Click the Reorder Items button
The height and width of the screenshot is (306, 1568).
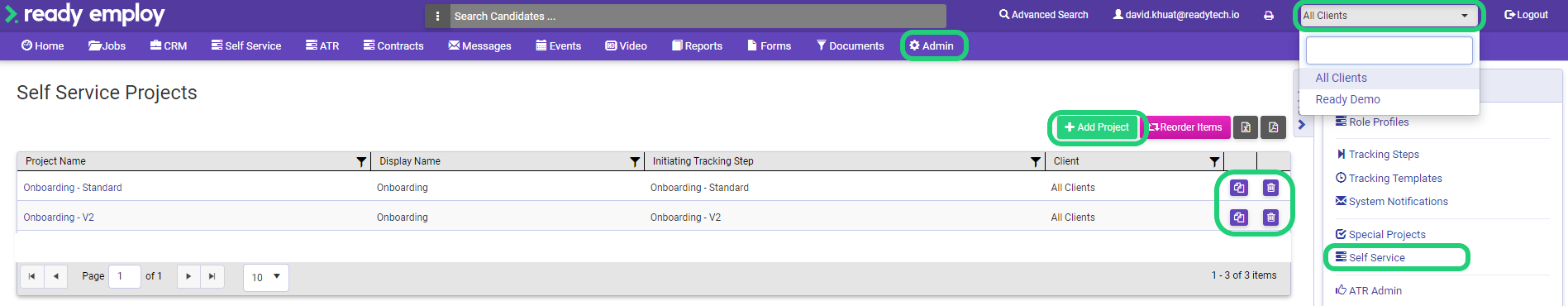point(1185,127)
